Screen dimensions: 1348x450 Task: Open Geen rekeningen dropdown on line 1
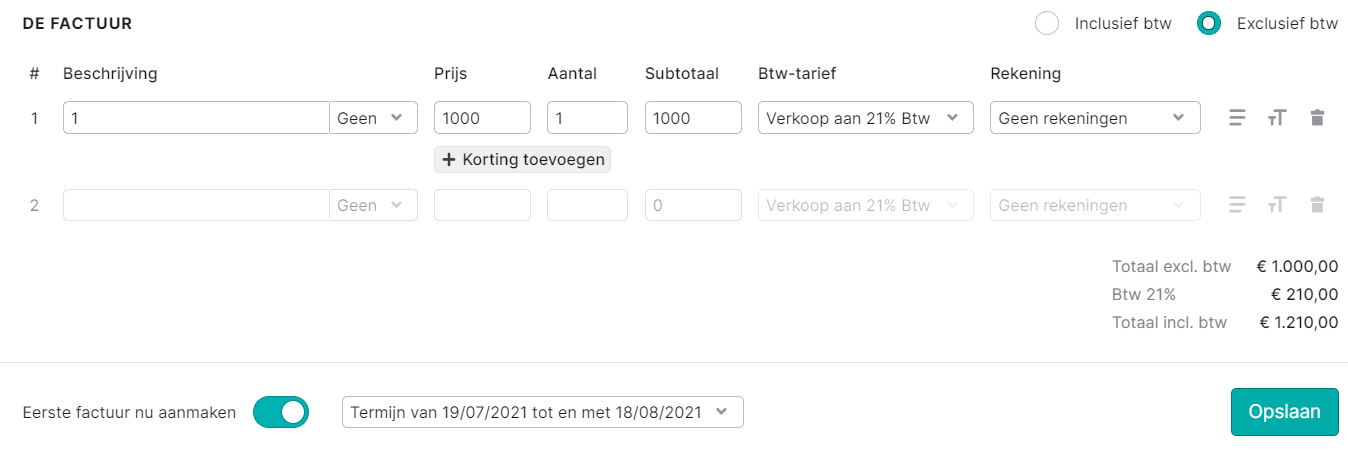tap(1095, 118)
